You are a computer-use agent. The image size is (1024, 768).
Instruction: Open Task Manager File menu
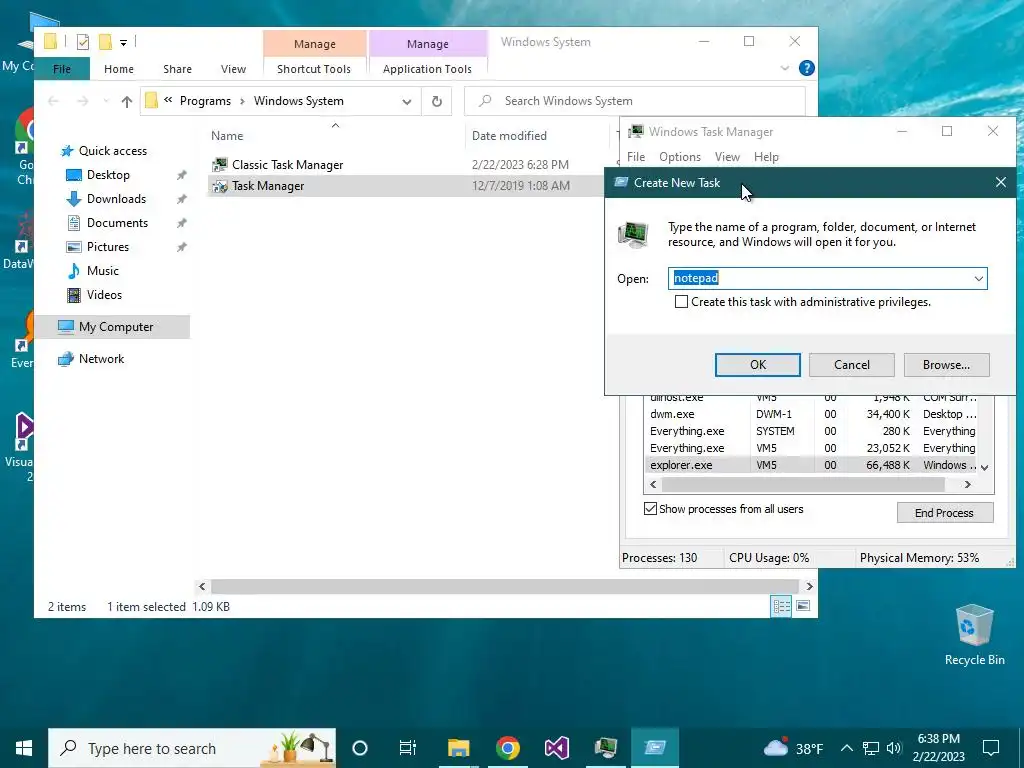pyautogui.click(x=636, y=157)
